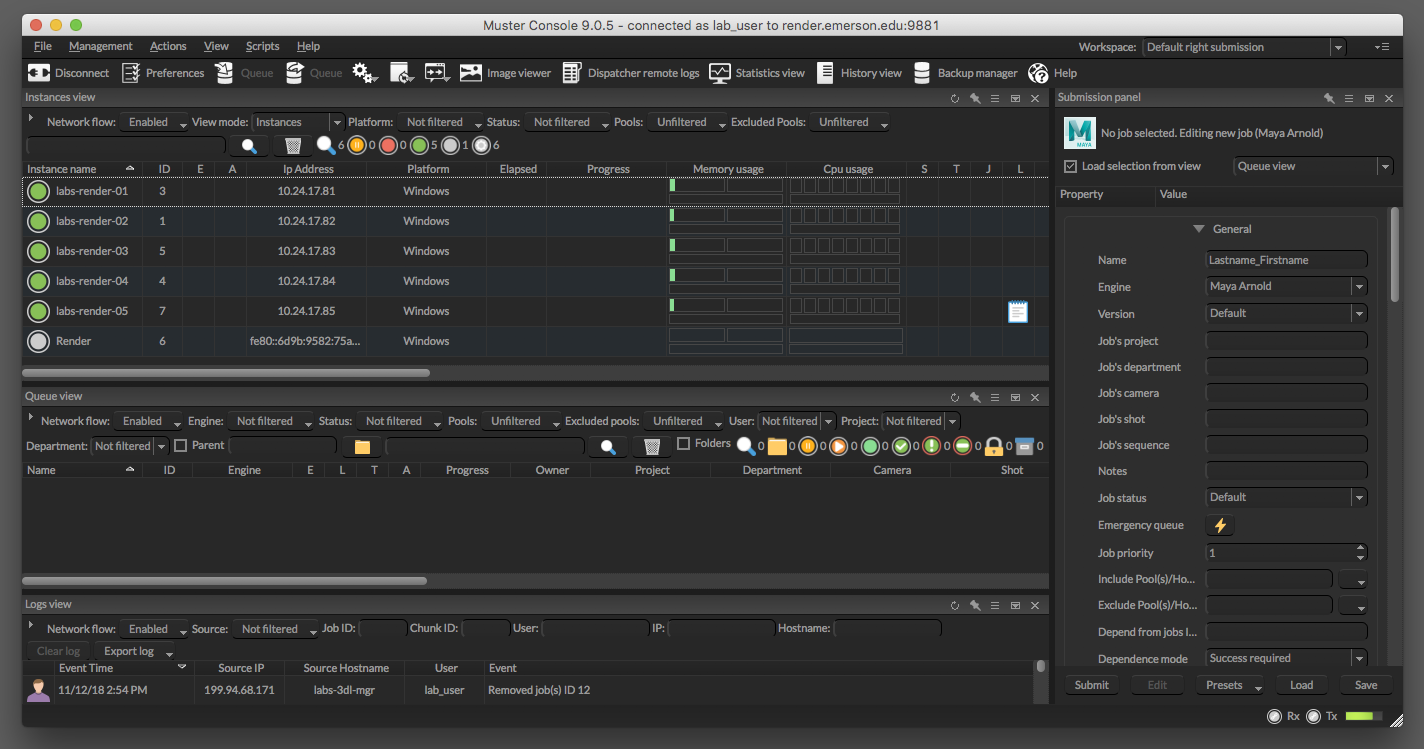Select the labs-render-01 instance row
This screenshot has width=1424, height=749.
click(536, 191)
